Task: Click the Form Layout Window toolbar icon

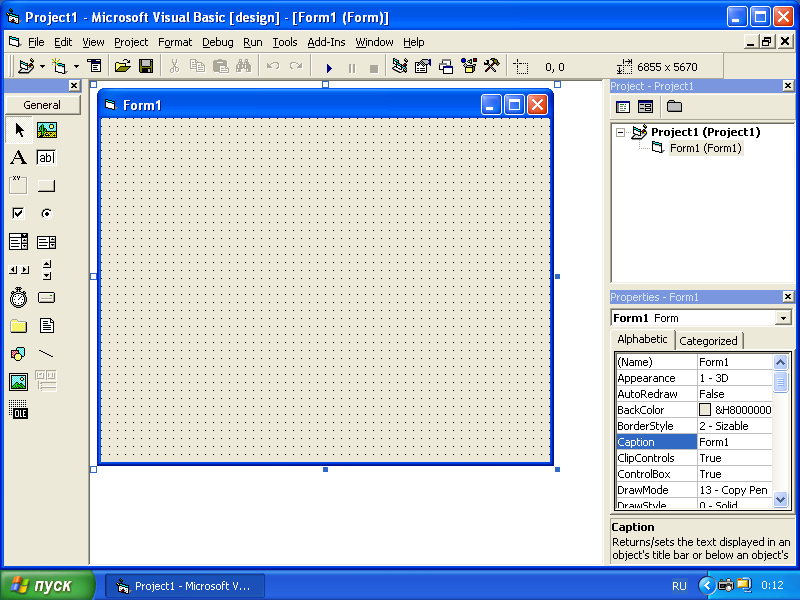Action: tap(445, 66)
